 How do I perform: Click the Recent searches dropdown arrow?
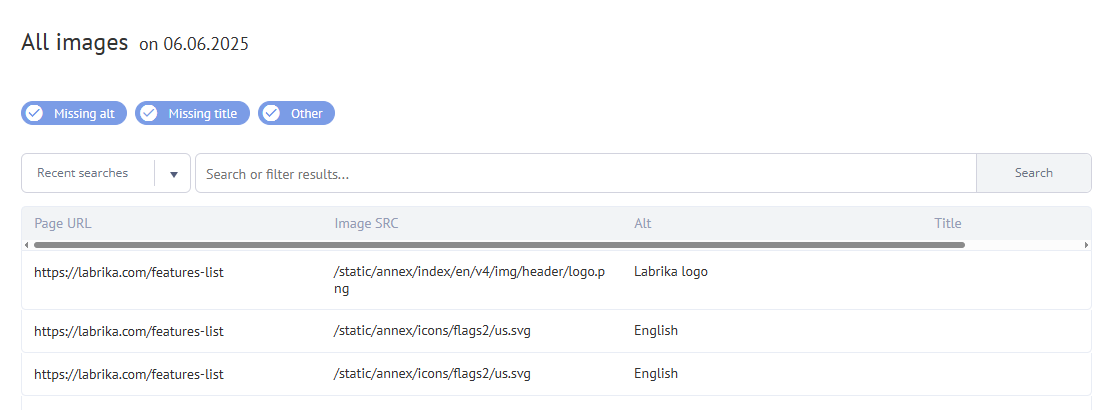click(x=173, y=174)
